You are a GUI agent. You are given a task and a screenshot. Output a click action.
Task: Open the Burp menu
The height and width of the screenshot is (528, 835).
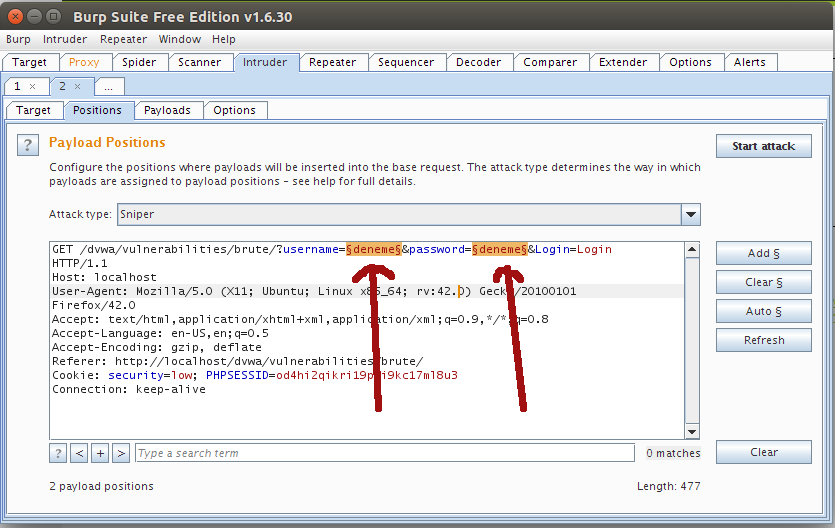click(18, 39)
